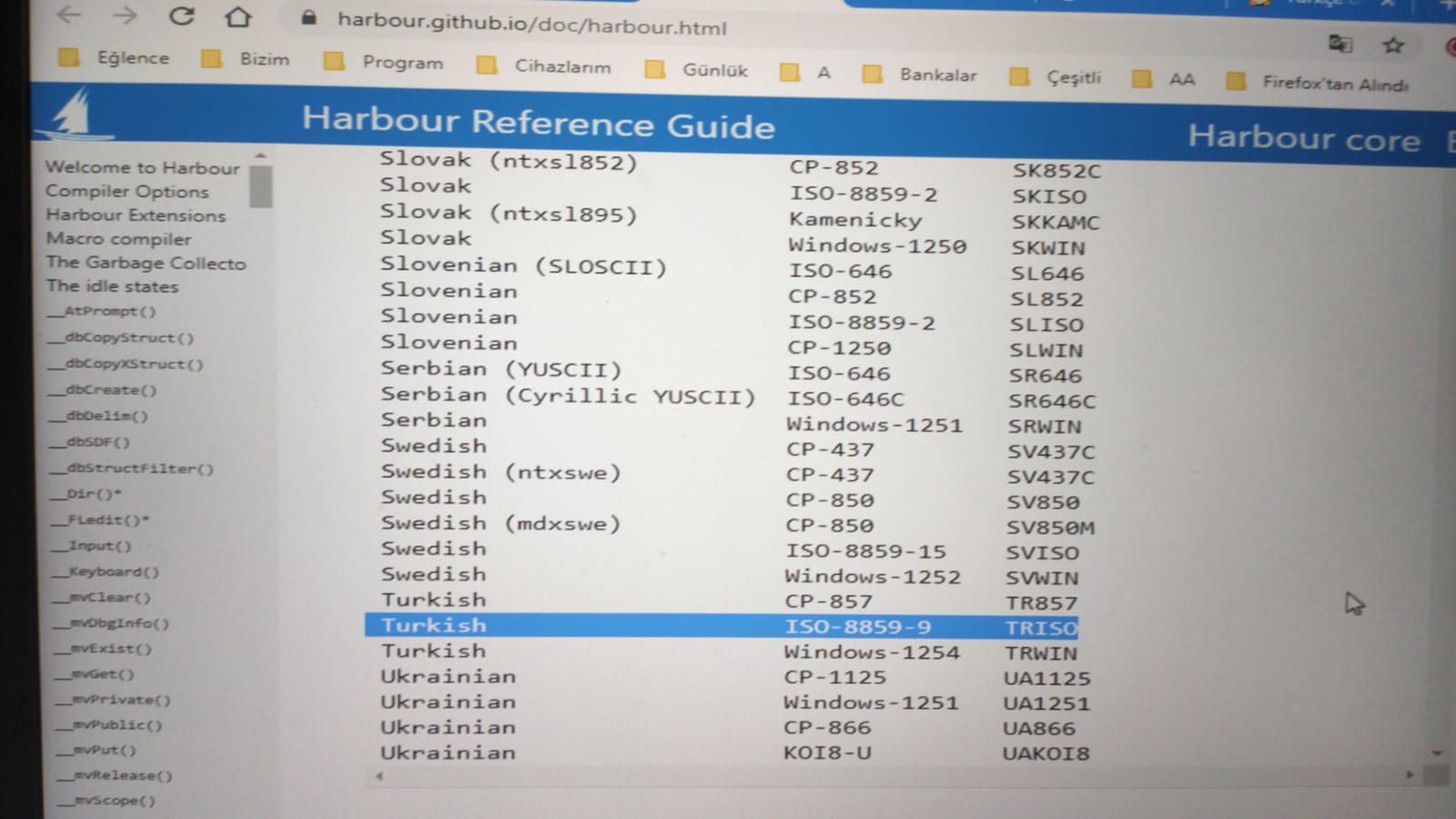Open __AtPrompt() function link
Screen dimensions: 1456x819
pyautogui.click(x=102, y=311)
